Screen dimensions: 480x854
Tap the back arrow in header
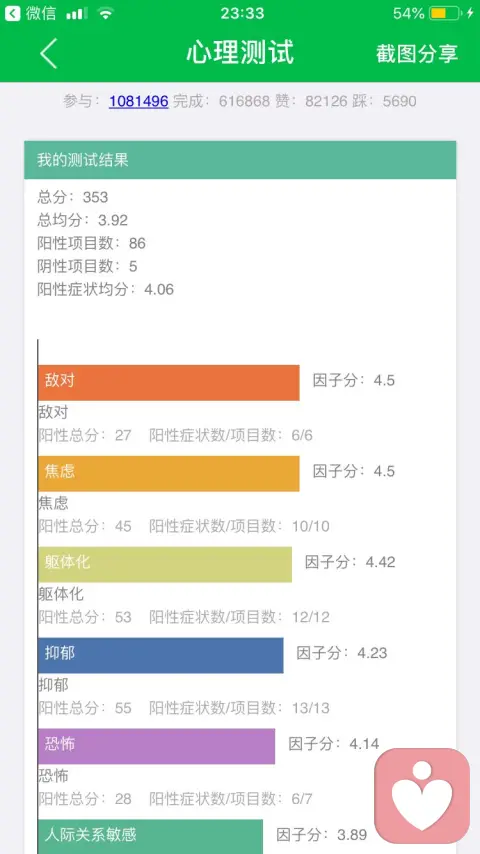pos(48,53)
